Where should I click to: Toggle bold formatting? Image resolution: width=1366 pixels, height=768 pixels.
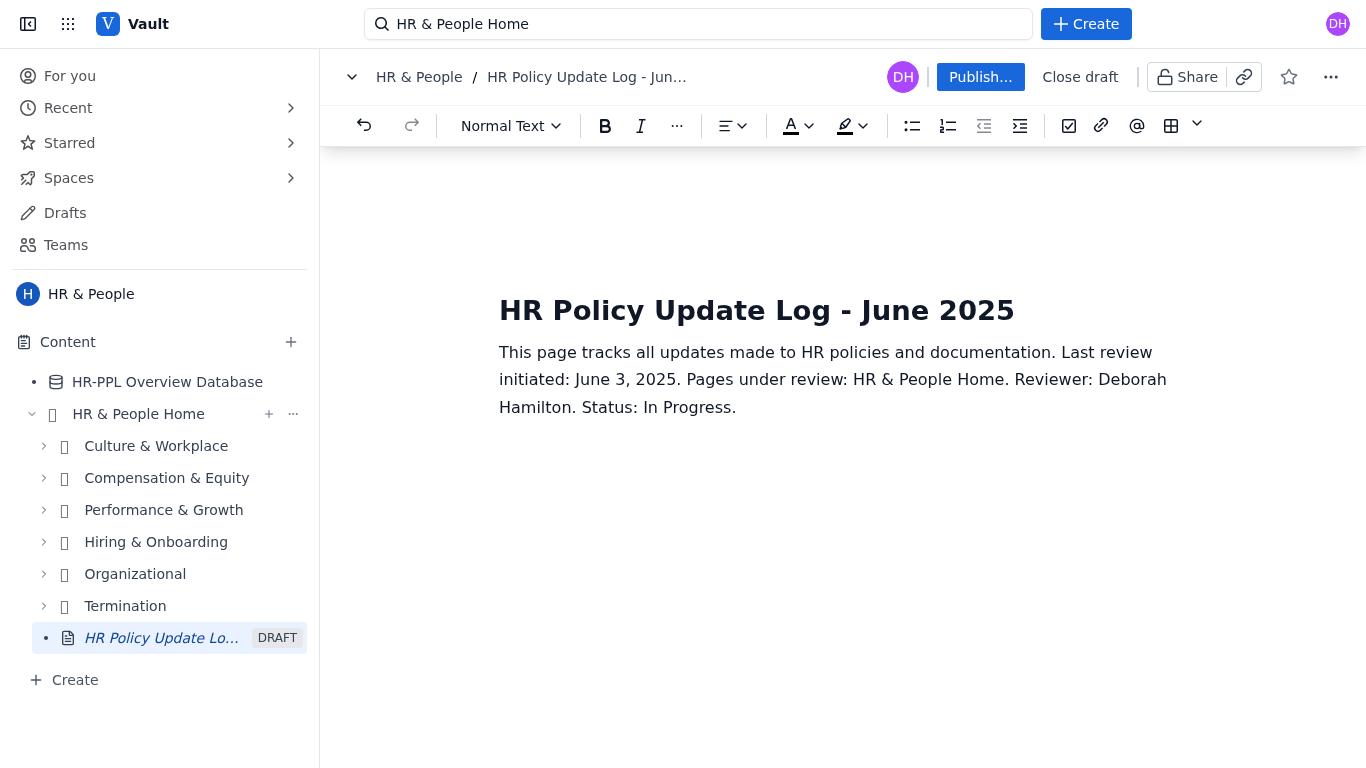coord(605,126)
